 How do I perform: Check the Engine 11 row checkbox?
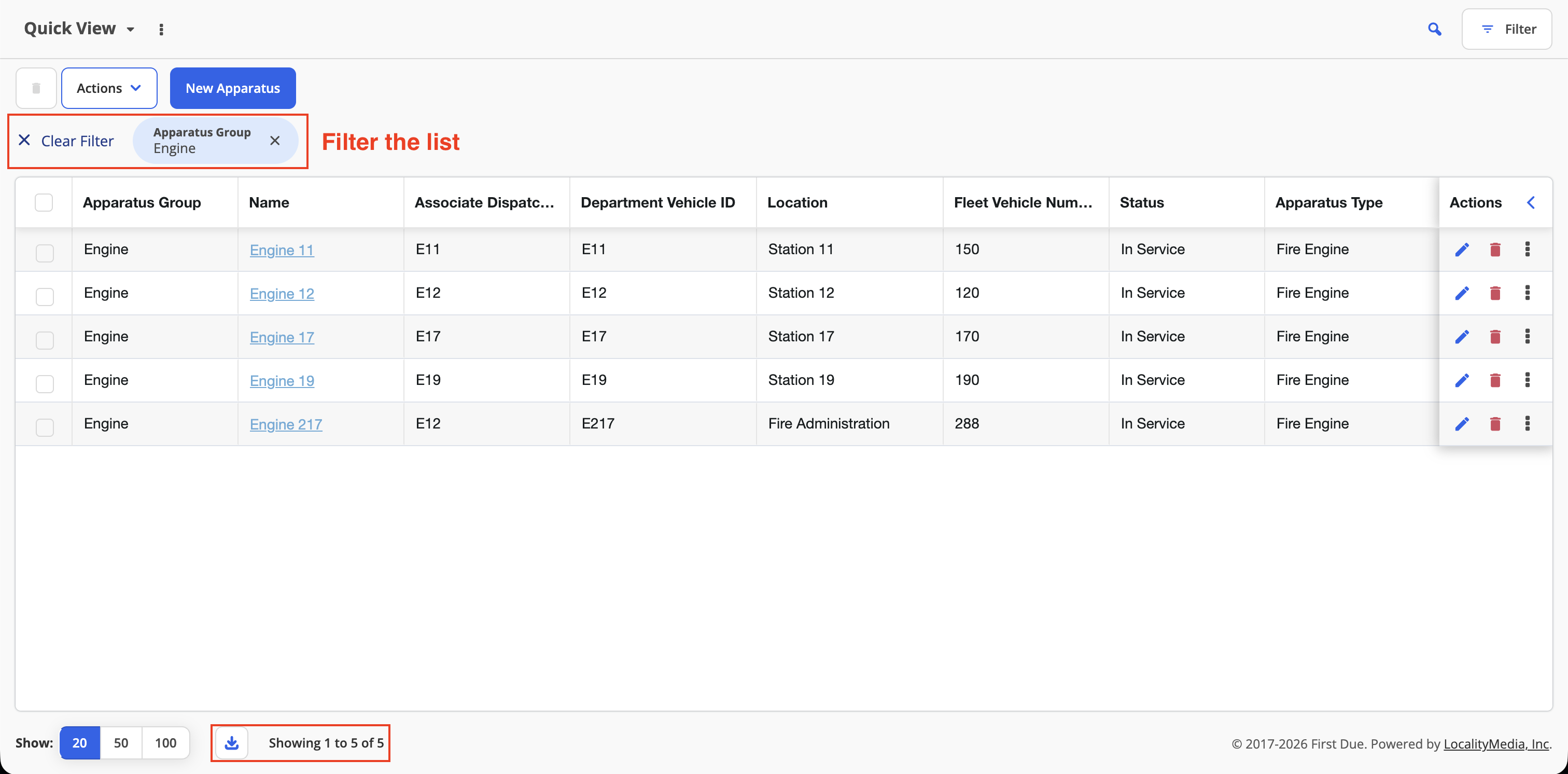45,253
